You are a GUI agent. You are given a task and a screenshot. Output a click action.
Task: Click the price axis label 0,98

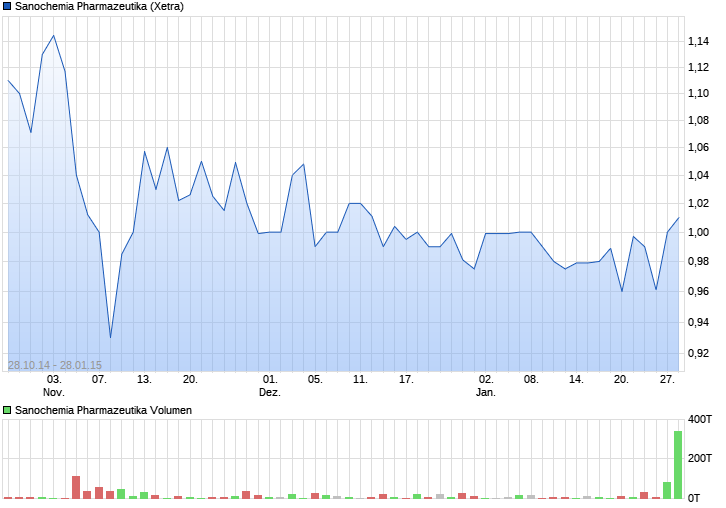click(698, 261)
